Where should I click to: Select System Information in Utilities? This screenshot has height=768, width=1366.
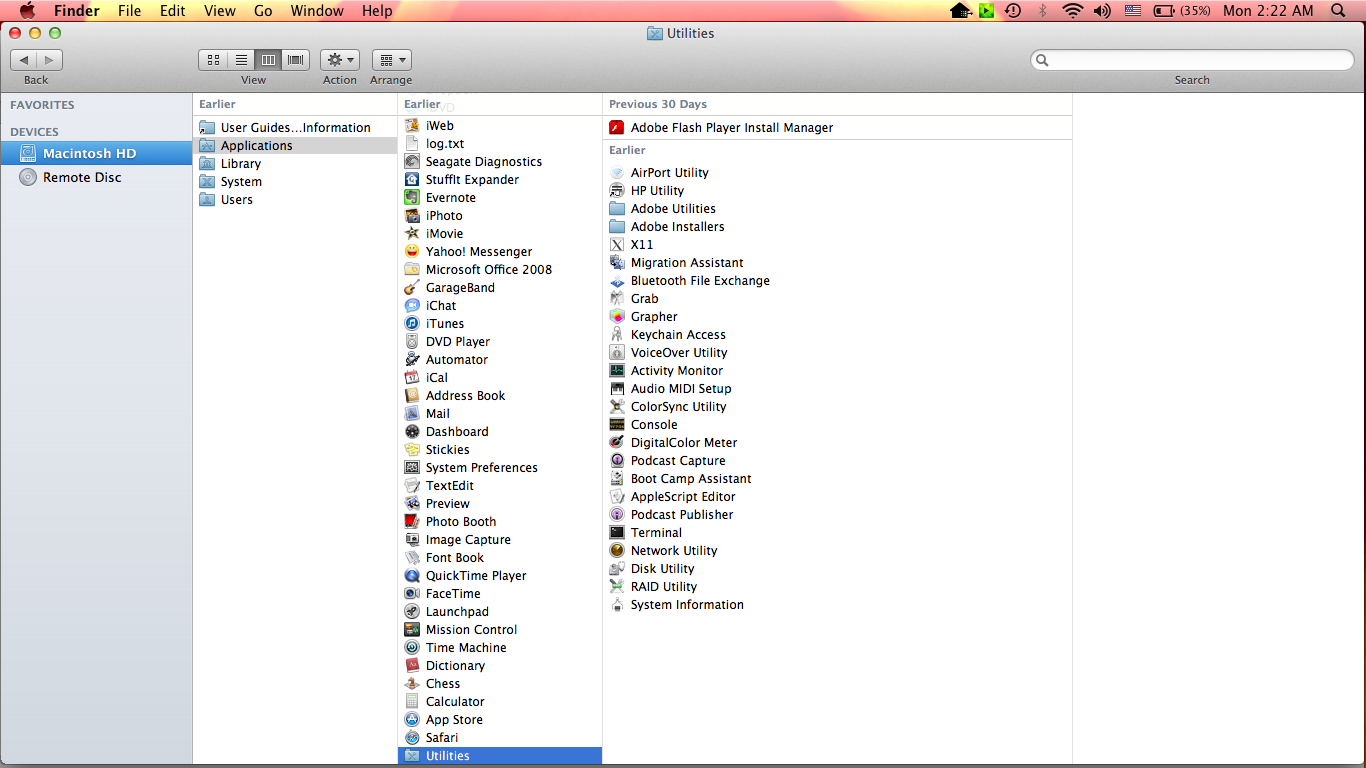coord(838,605)
